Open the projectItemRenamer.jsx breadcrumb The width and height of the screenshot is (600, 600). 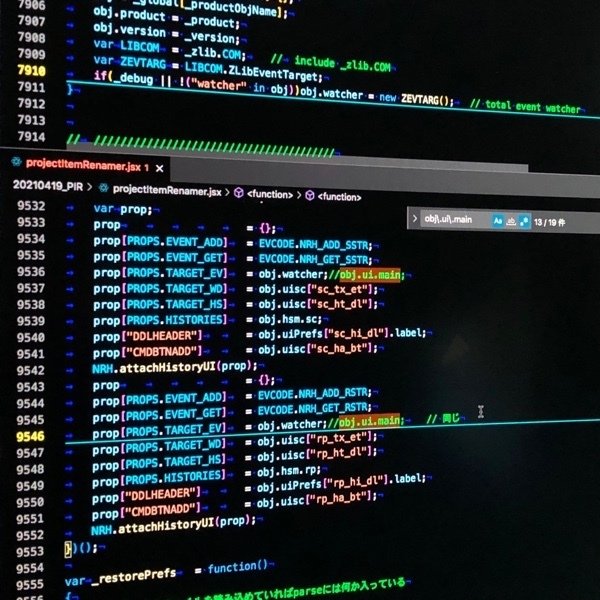click(167, 190)
